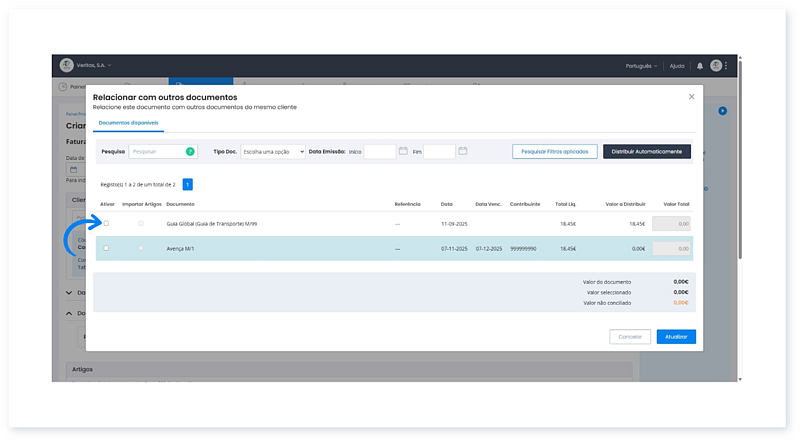Open the notifications bell icon

(700, 65)
